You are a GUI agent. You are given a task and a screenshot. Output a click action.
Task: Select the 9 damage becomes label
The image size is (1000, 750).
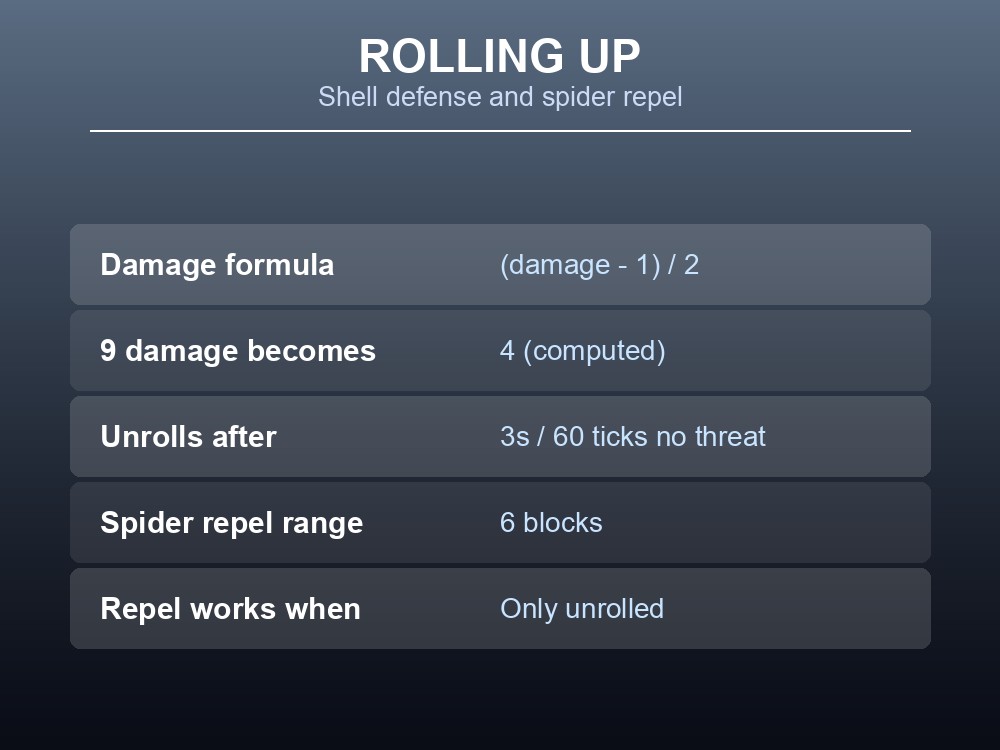click(x=238, y=351)
